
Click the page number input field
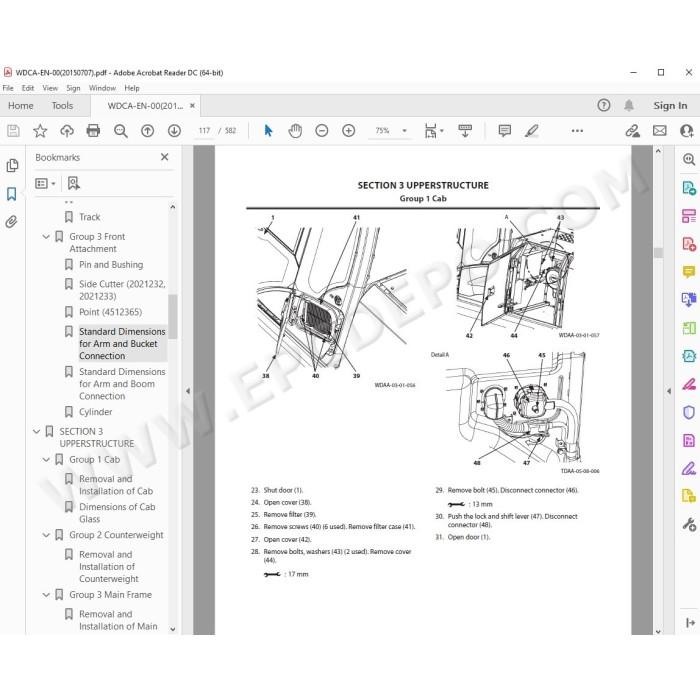coord(204,131)
